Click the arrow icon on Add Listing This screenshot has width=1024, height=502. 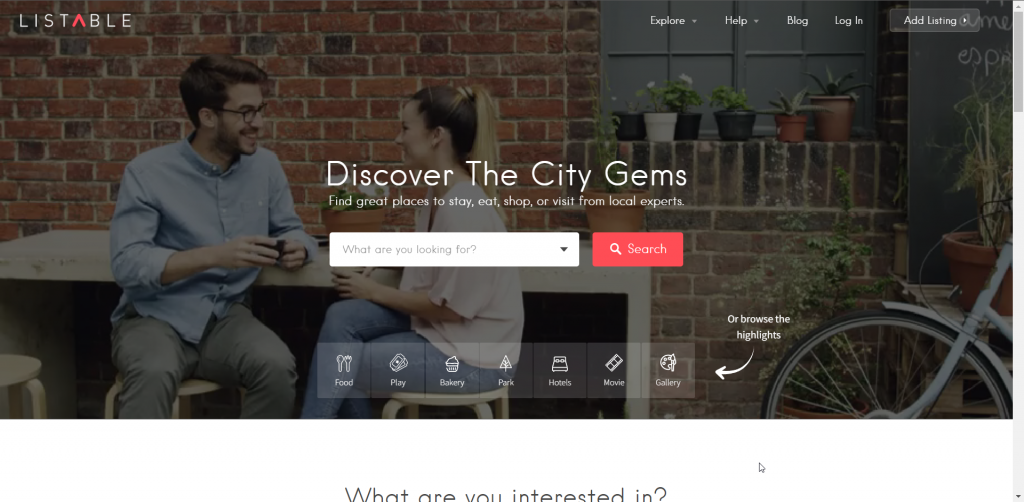965,21
